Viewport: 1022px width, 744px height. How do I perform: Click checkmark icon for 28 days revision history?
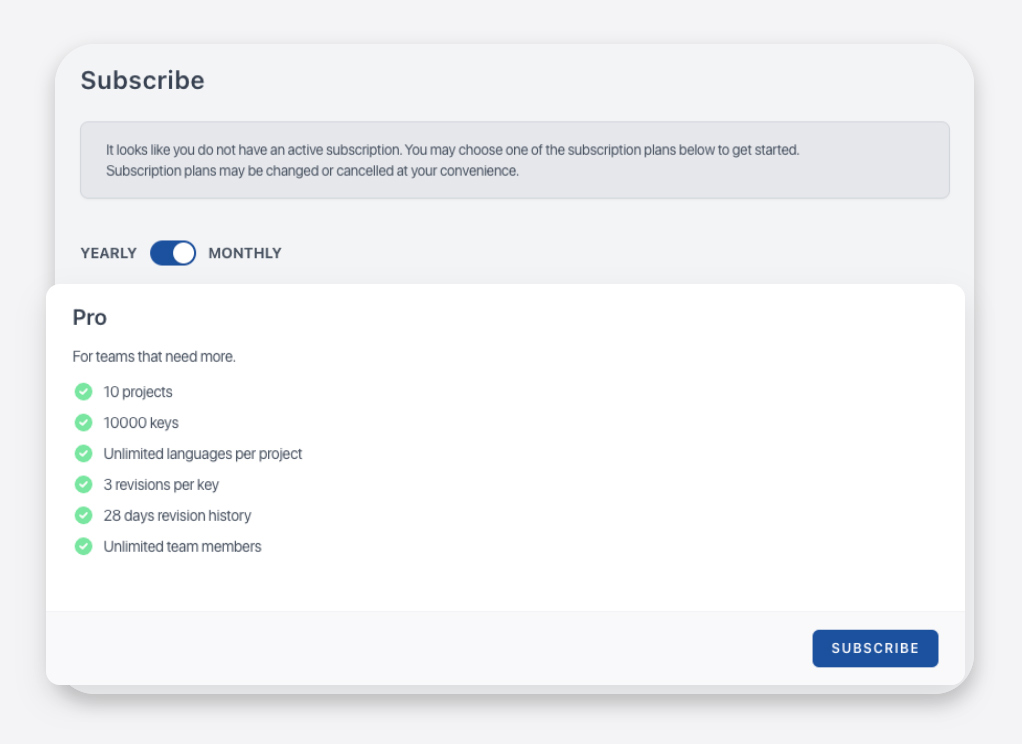point(84,516)
